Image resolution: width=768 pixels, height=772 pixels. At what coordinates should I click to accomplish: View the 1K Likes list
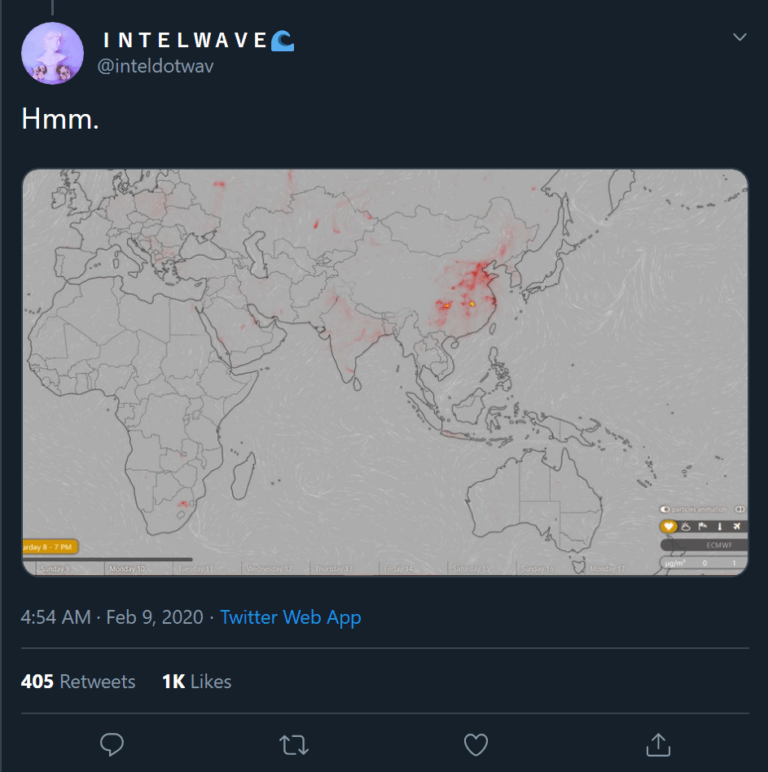(x=196, y=681)
